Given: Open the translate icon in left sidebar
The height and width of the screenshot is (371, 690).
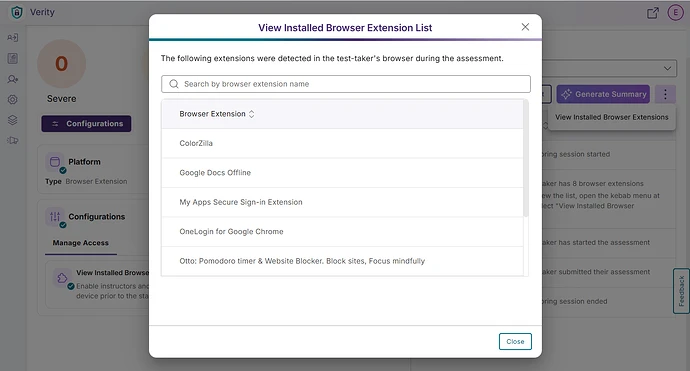Looking at the screenshot, I should click(x=12, y=37).
